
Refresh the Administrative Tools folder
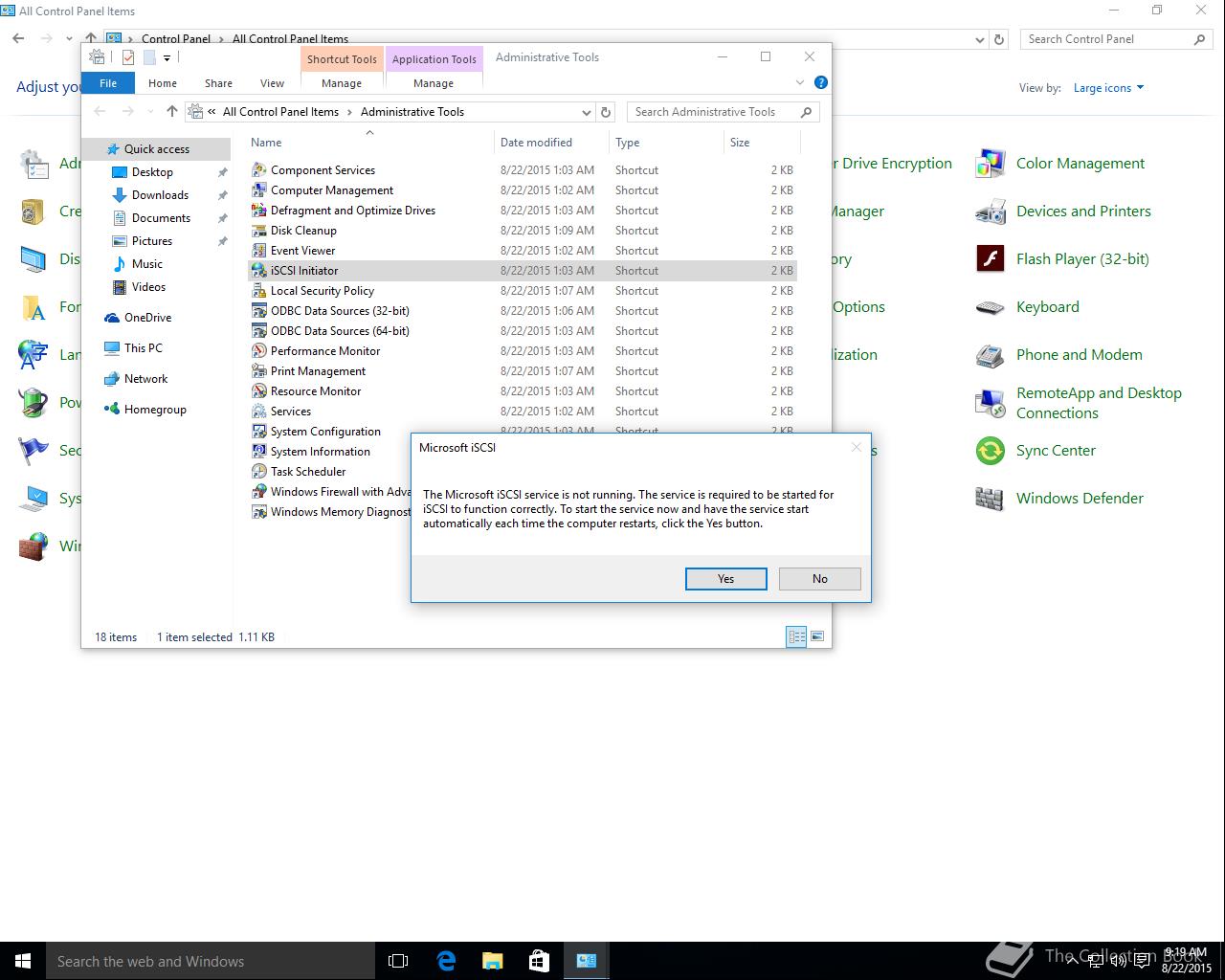605,112
